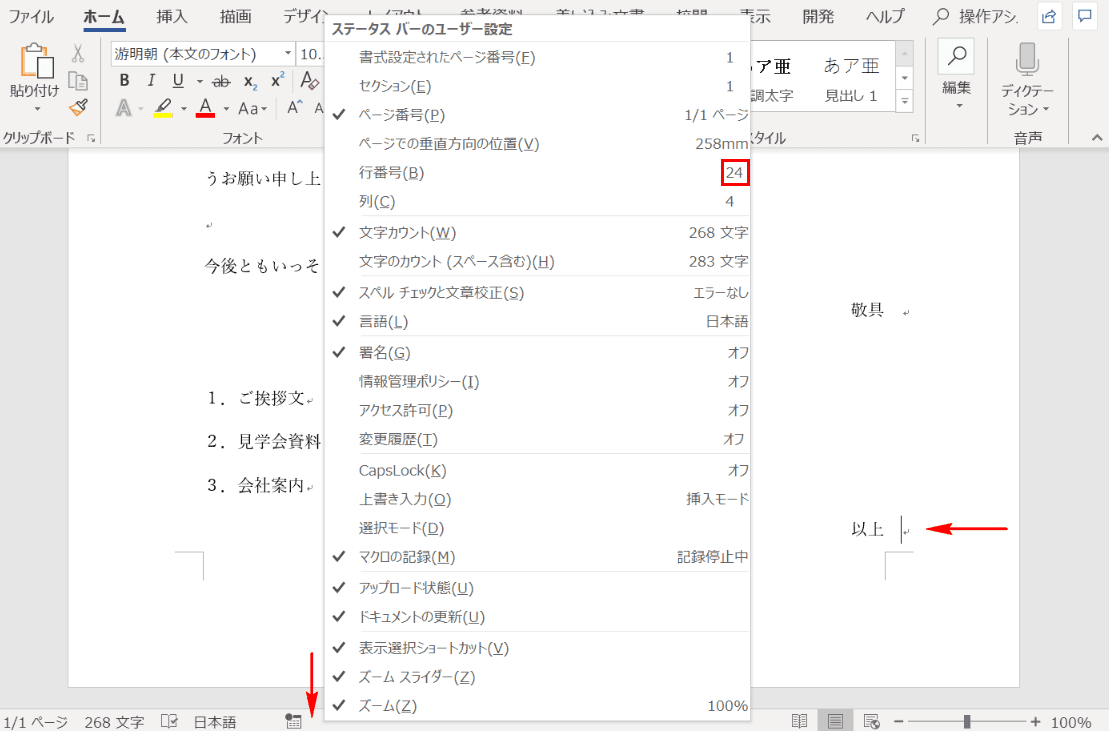Click the Cut scissors icon

(x=78, y=53)
